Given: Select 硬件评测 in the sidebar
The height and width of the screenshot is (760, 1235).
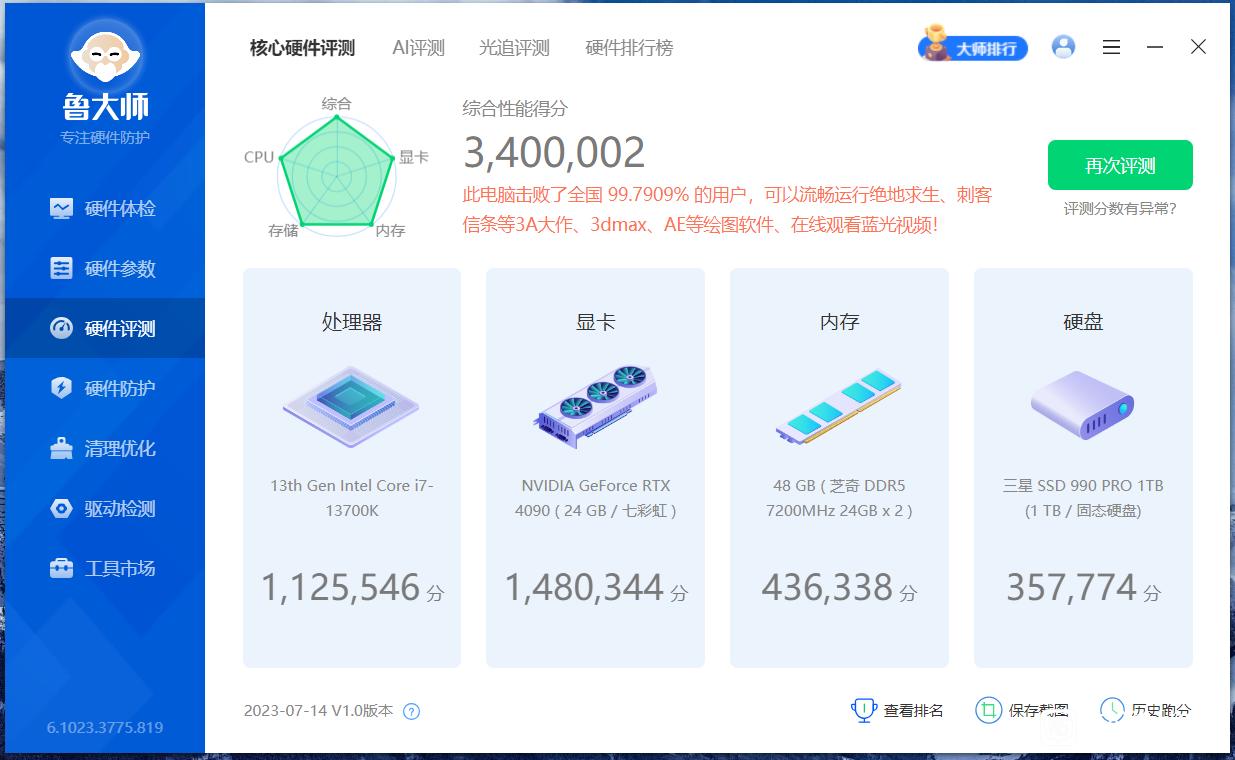Looking at the screenshot, I should pyautogui.click(x=105, y=328).
